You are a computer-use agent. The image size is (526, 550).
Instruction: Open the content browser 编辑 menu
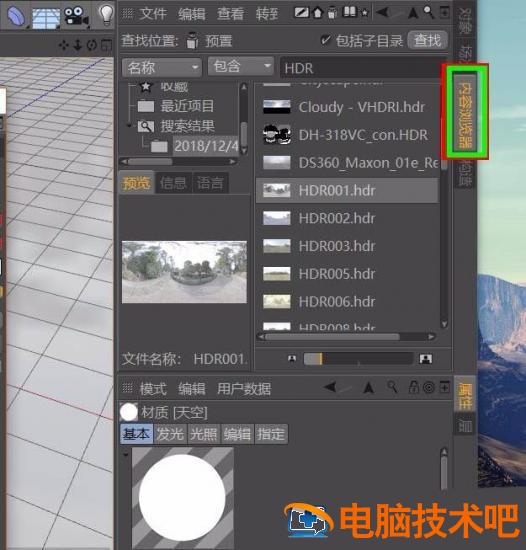click(191, 14)
